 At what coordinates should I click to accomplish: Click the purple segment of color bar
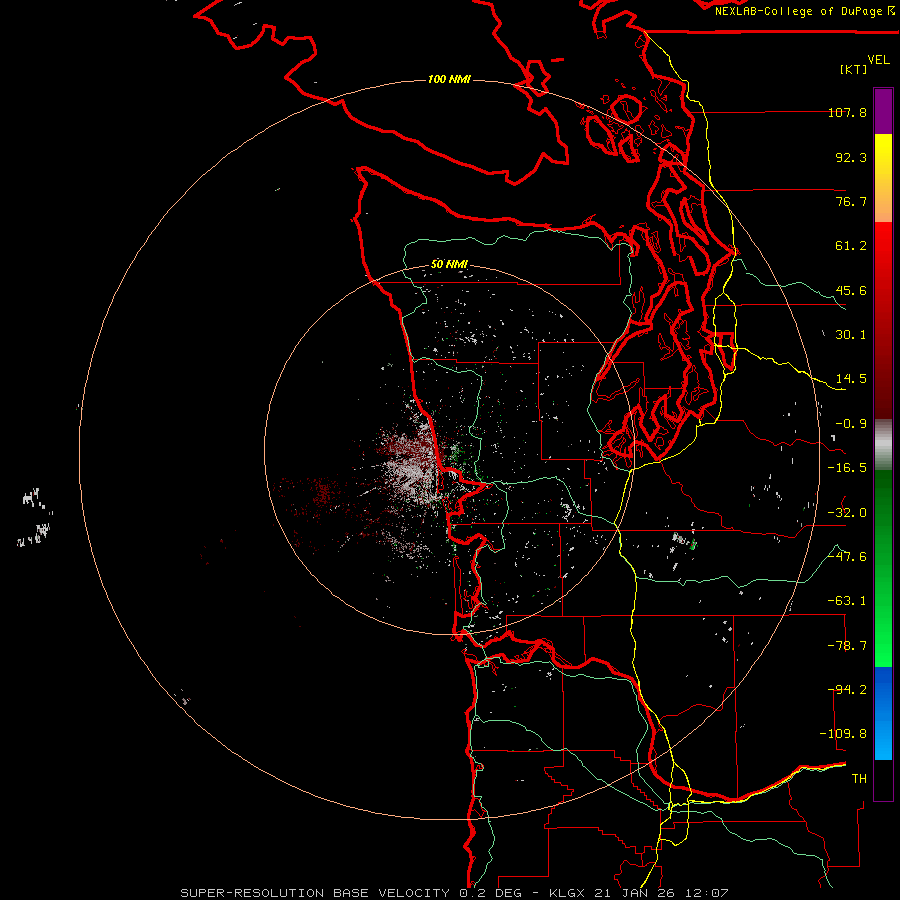883,111
